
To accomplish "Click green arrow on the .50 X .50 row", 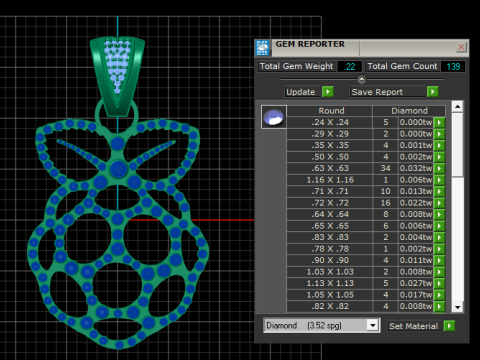I will coord(439,157).
